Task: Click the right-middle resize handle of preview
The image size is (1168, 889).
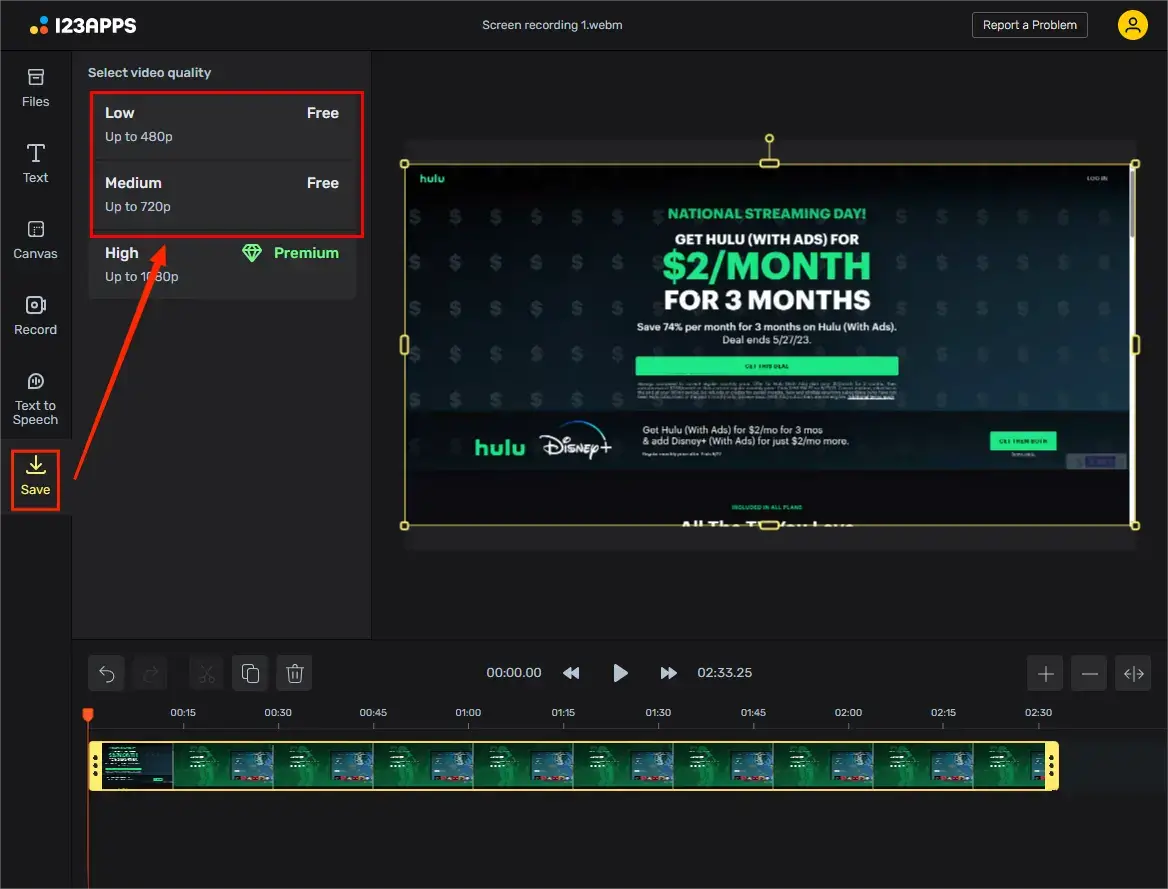Action: pyautogui.click(x=1135, y=344)
